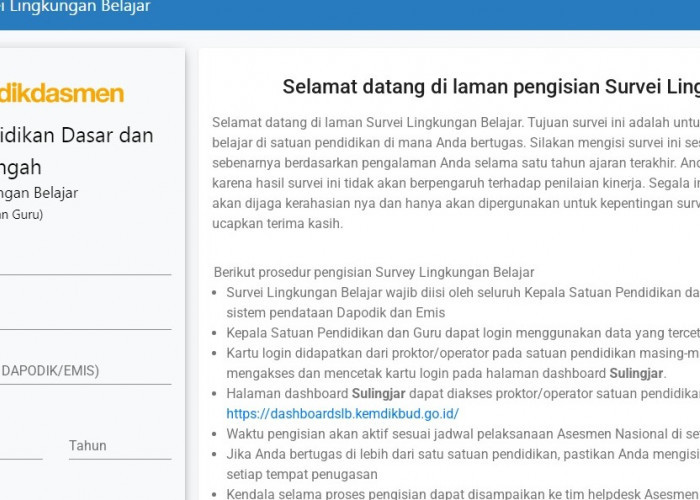The width and height of the screenshot is (700, 500).
Task: Click the sidebar title 'idikan Dasar dan'
Action: click(77, 135)
